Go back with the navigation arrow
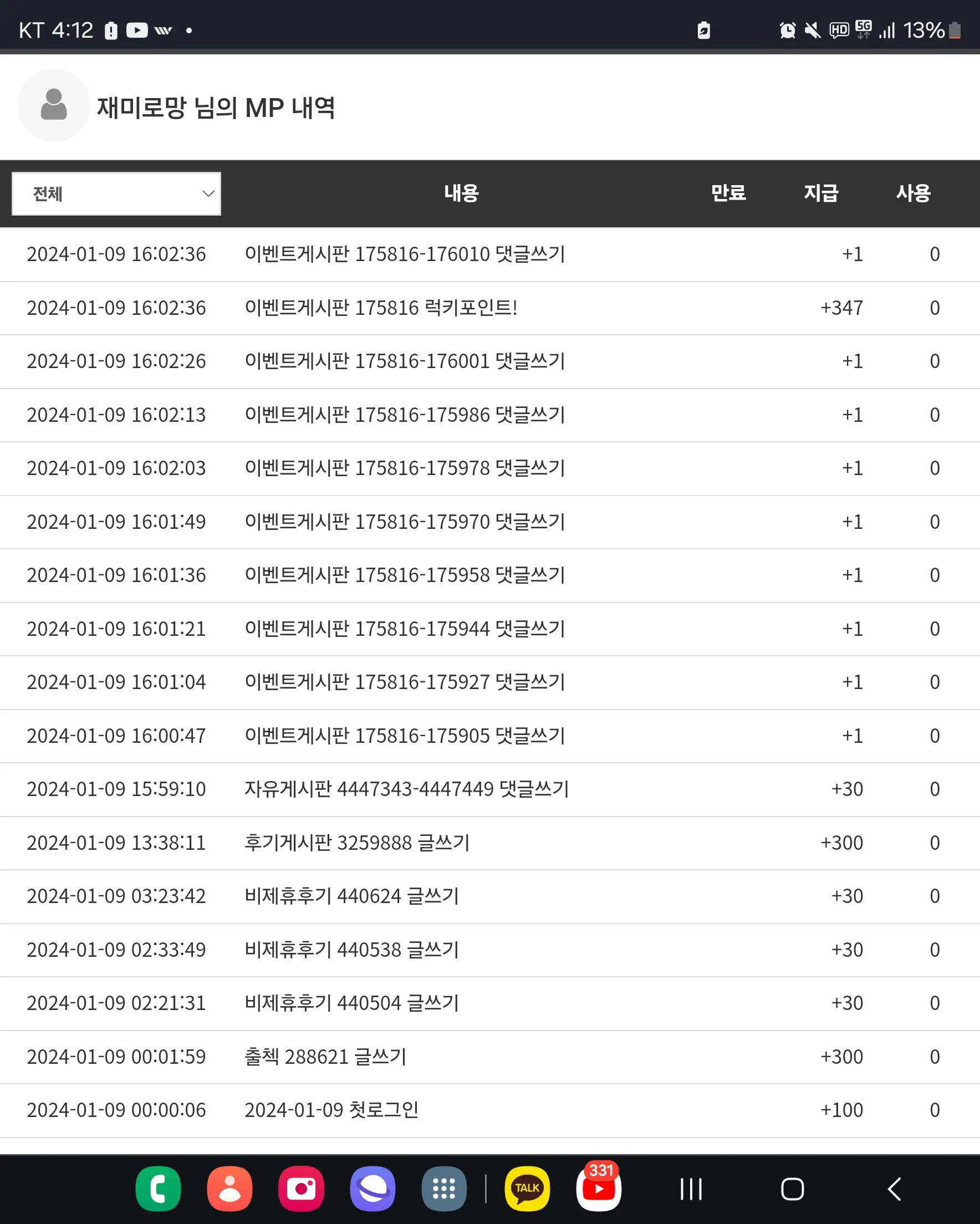Viewport: 980px width, 1224px height. (x=894, y=1189)
